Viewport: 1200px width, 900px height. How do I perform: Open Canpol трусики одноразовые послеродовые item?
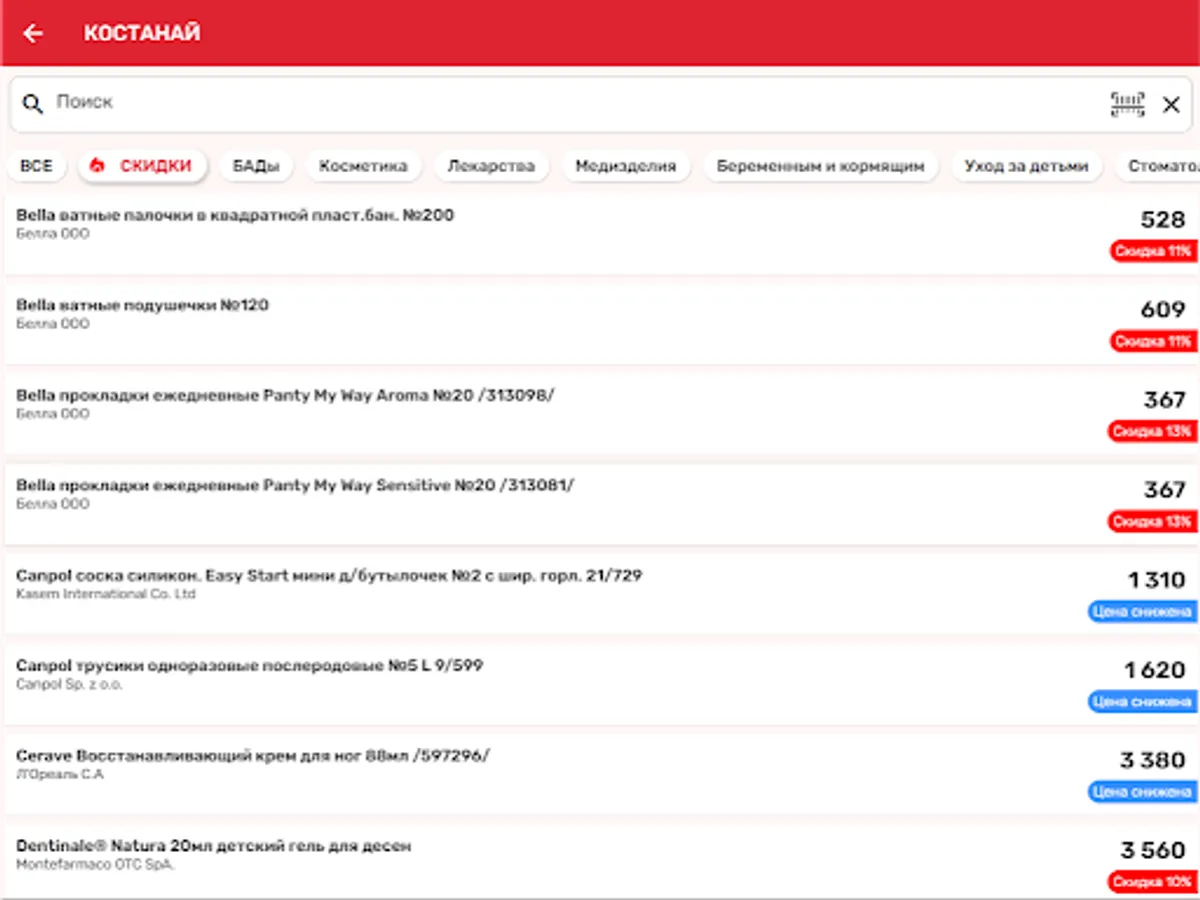(x=600, y=684)
